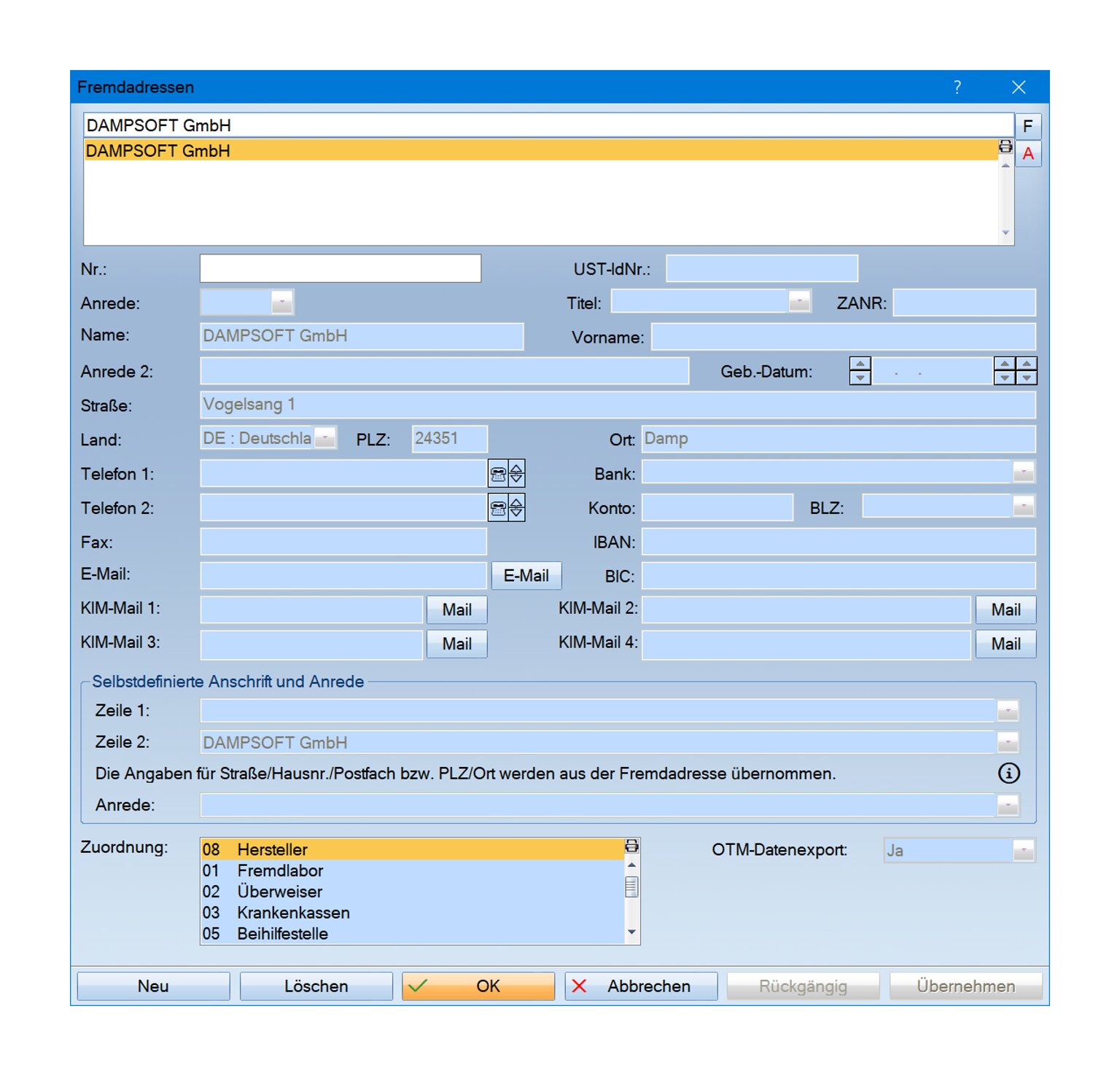The width and height of the screenshot is (1120, 1076).
Task: Click the E-Mail button
Action: 526,575
